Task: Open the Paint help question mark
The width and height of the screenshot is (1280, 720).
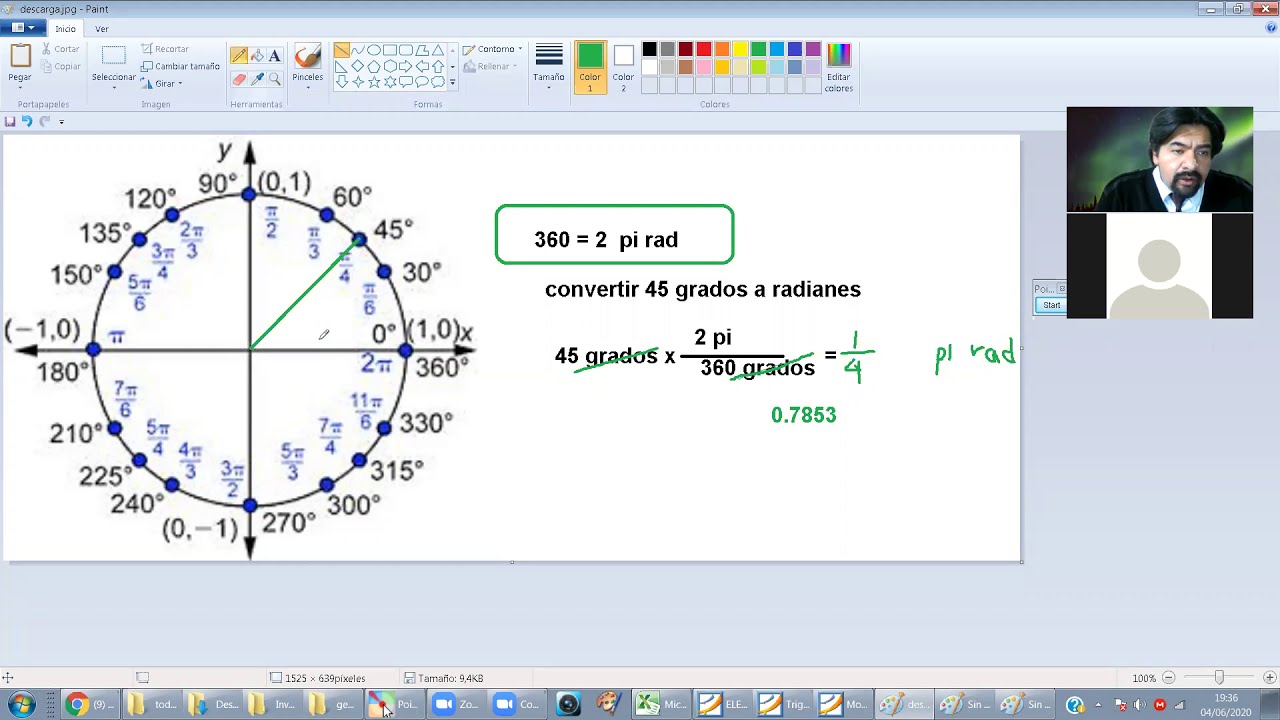Action: tap(1272, 28)
